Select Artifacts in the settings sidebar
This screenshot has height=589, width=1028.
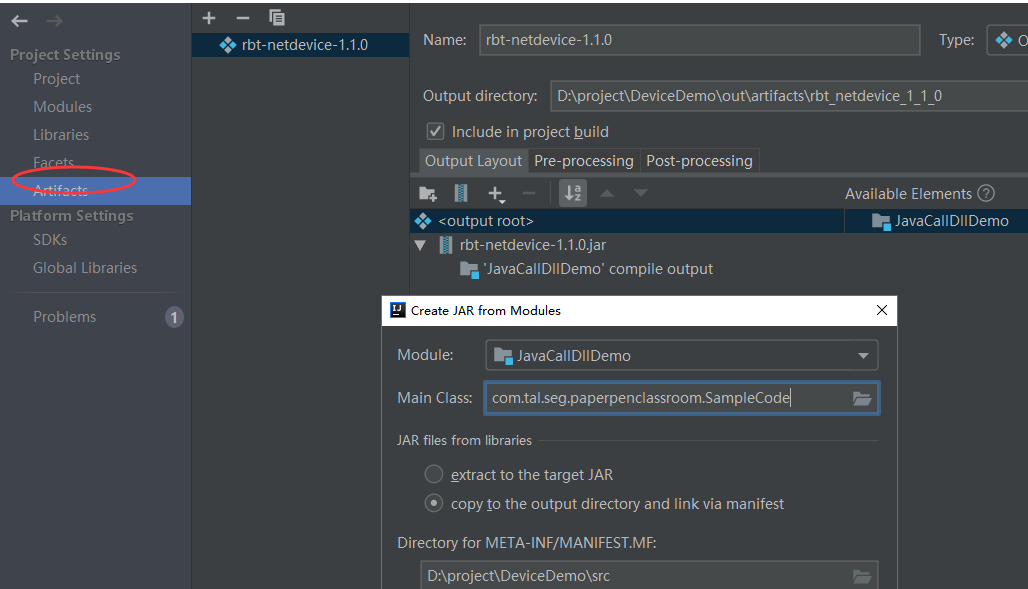tap(95, 191)
